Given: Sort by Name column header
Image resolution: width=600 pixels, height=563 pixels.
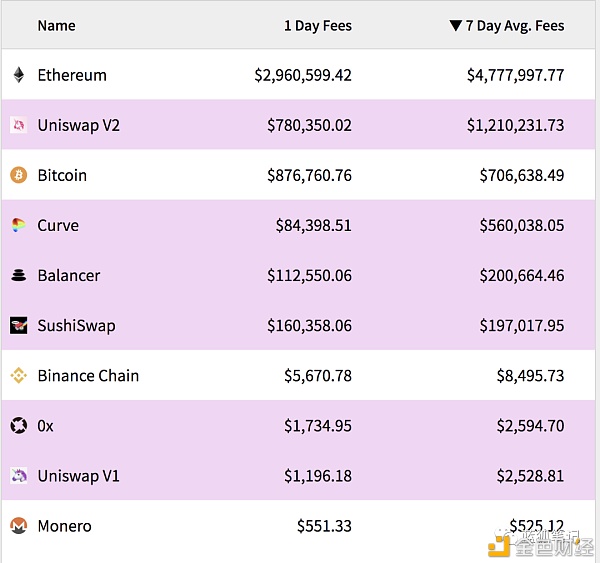Looking at the screenshot, I should (56, 25).
